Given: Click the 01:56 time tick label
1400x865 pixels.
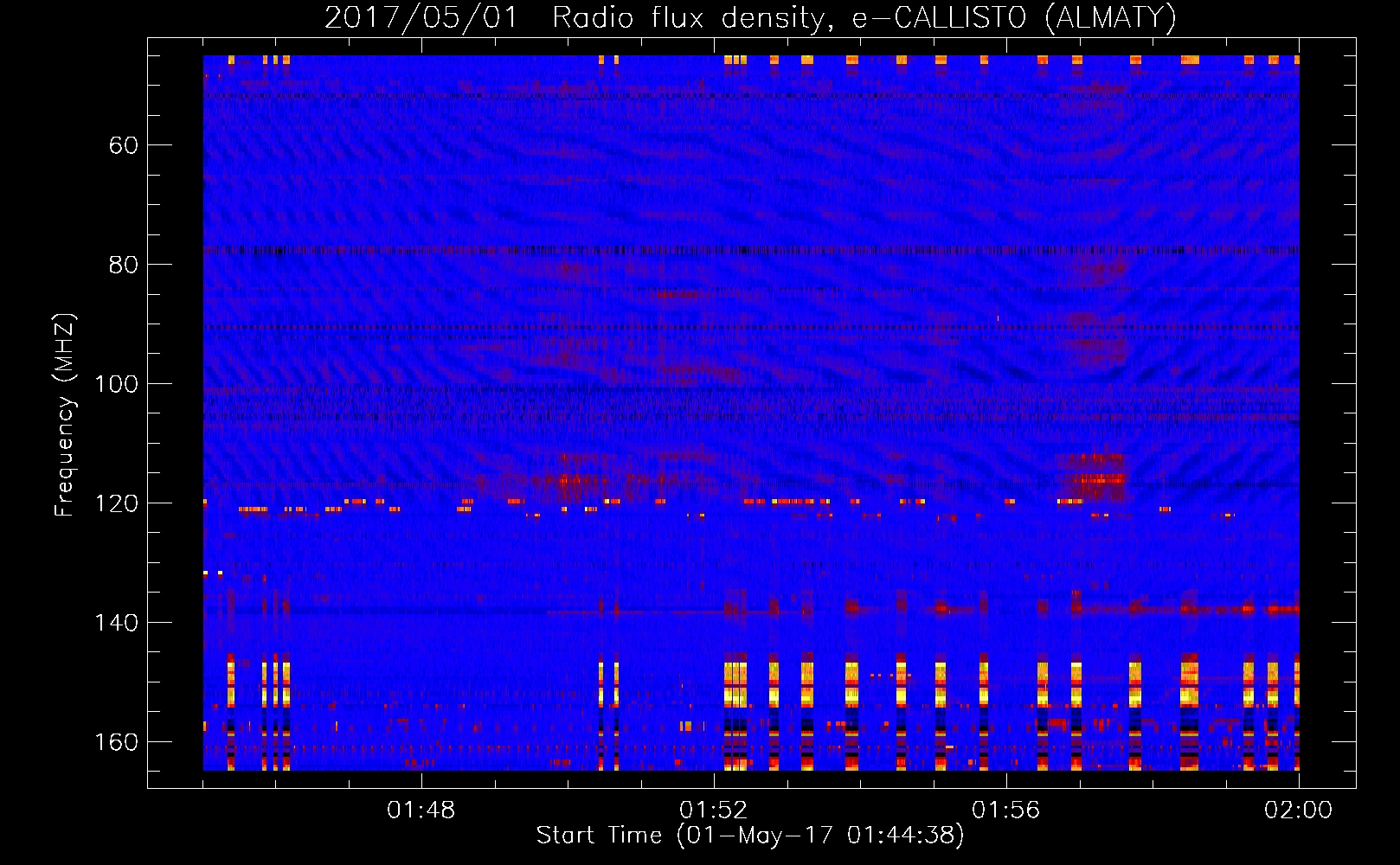Looking at the screenshot, I should pos(1006,811).
